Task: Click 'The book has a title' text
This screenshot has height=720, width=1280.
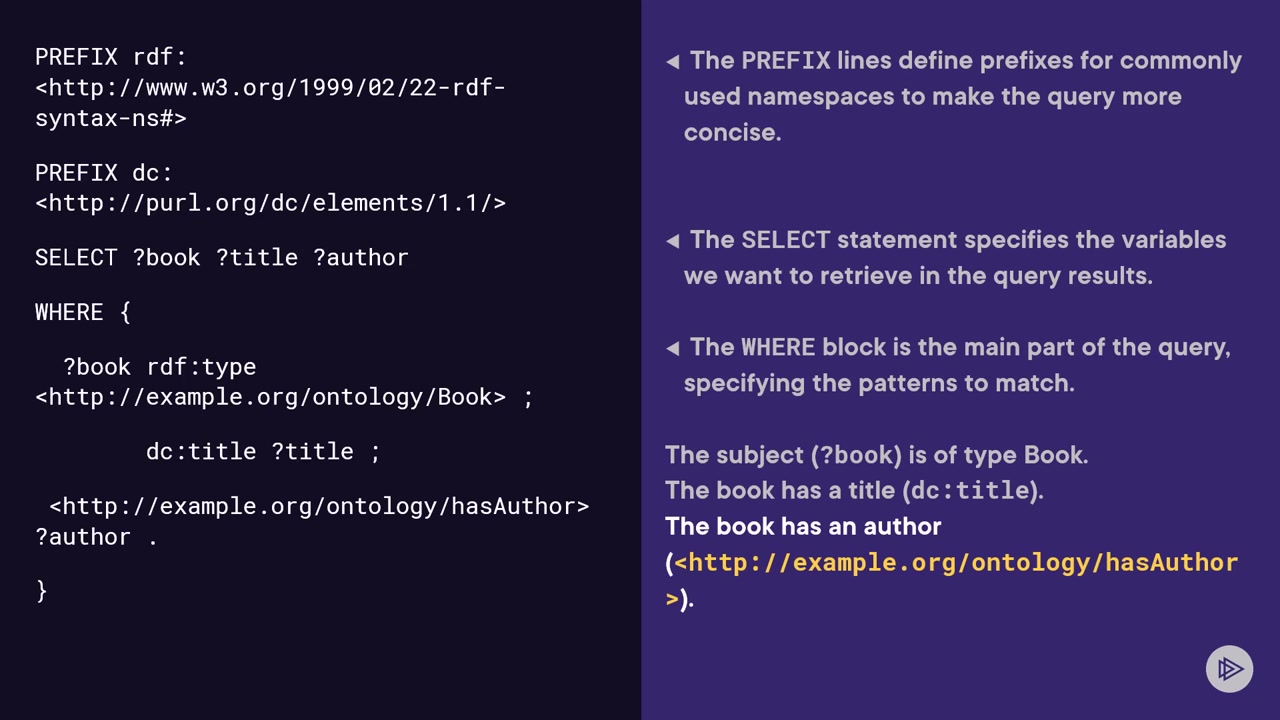Action: tap(854, 490)
